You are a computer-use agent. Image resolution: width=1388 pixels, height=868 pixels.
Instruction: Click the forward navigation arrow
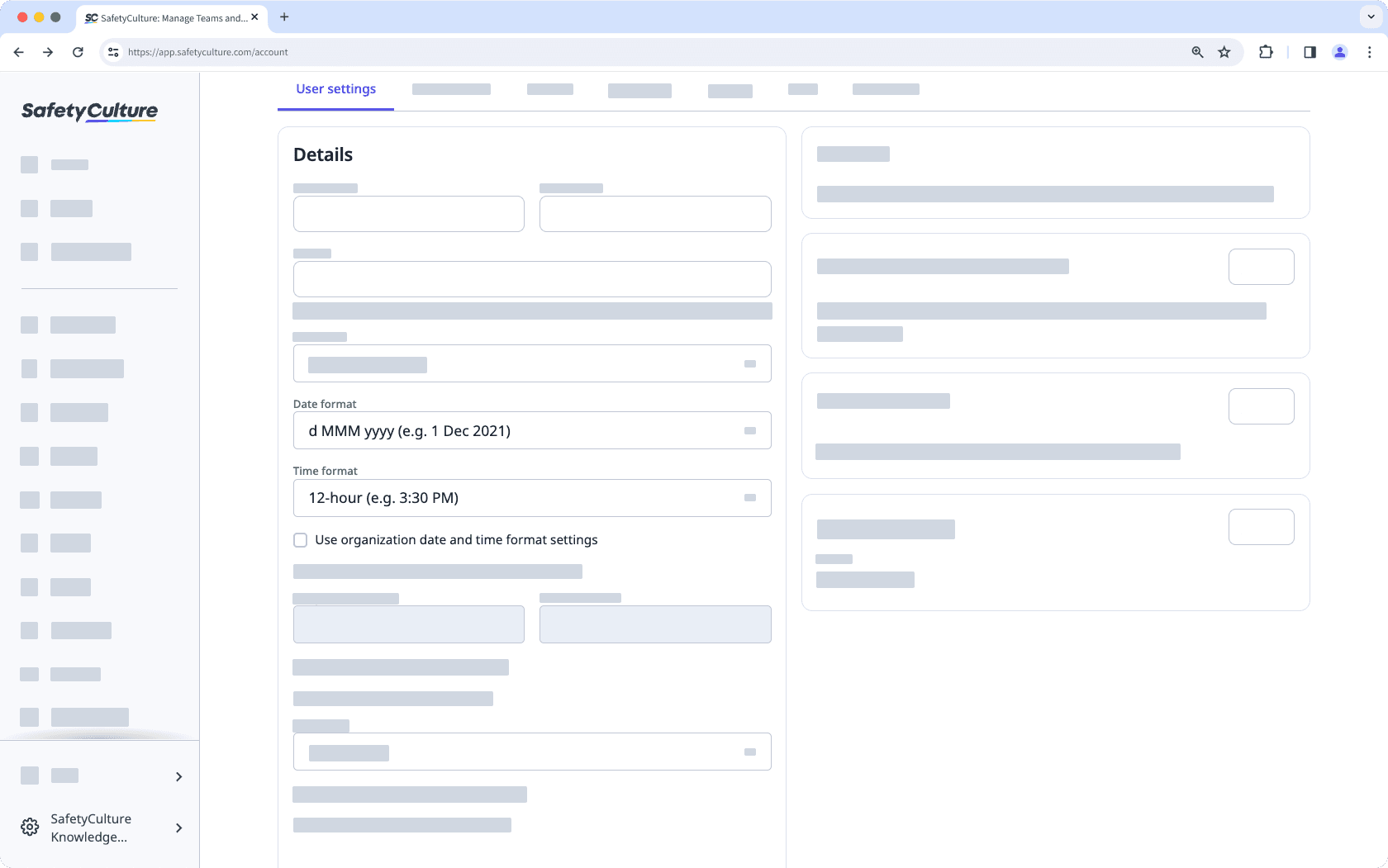point(48,51)
